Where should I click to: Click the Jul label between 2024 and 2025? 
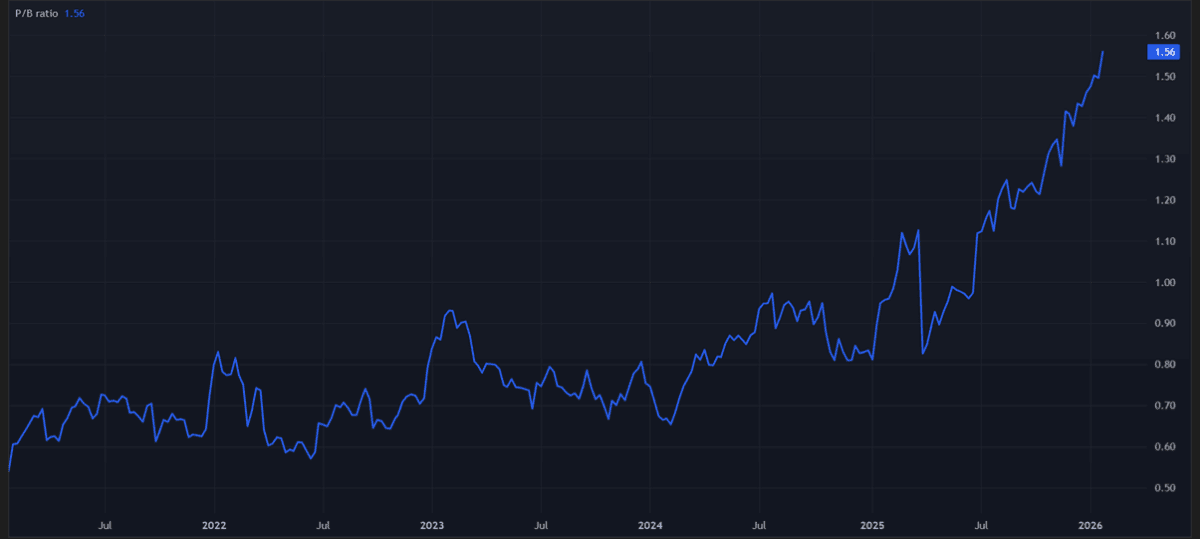click(760, 524)
